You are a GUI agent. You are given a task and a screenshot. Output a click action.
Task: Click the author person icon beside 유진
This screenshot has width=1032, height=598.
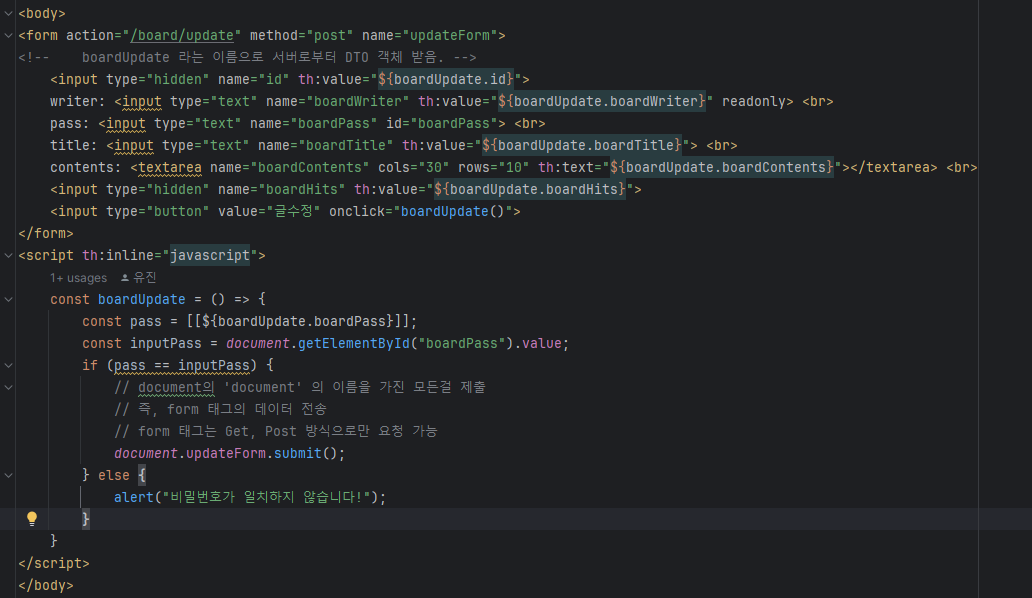click(125, 278)
